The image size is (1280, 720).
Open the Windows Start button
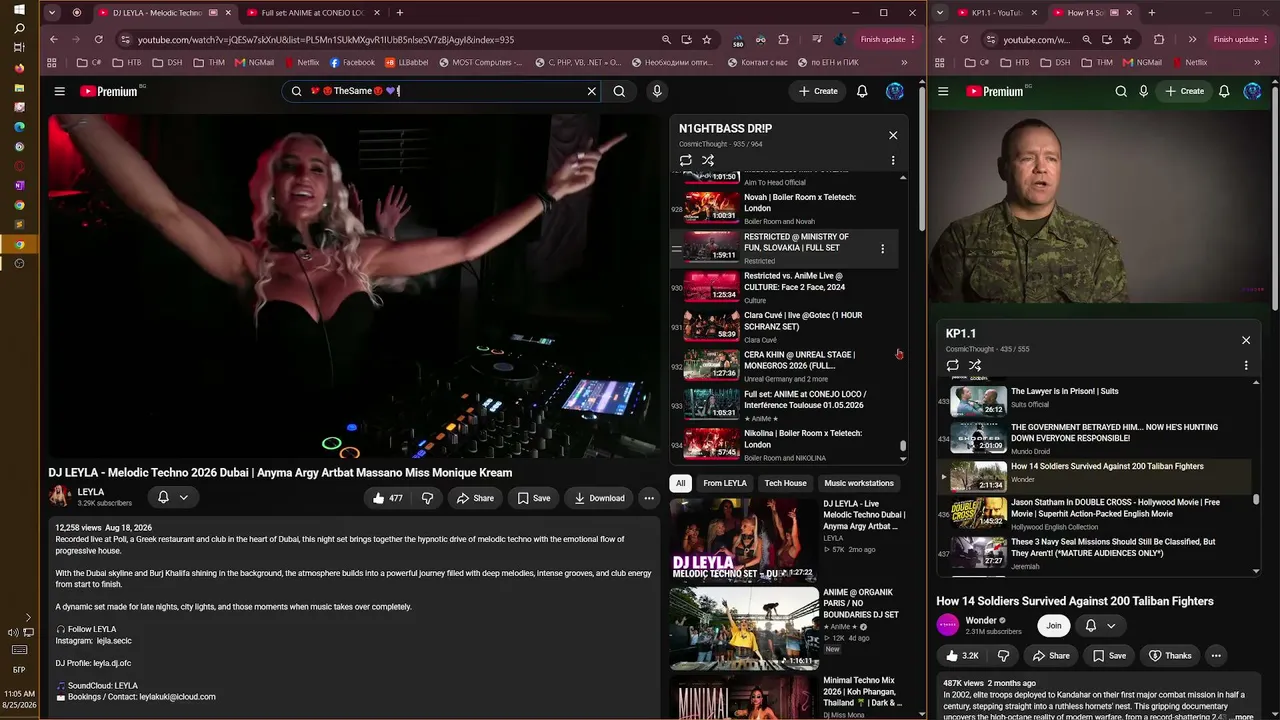tap(19, 9)
